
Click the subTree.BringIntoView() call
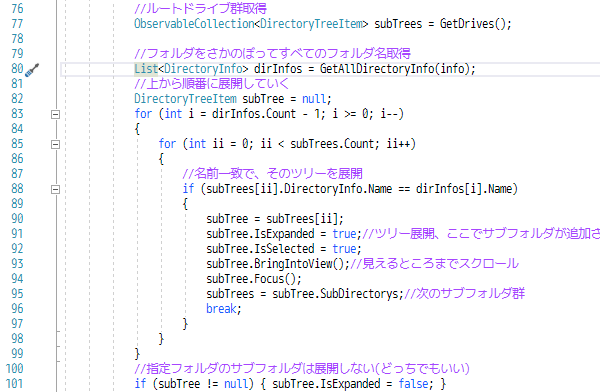click(x=277, y=264)
